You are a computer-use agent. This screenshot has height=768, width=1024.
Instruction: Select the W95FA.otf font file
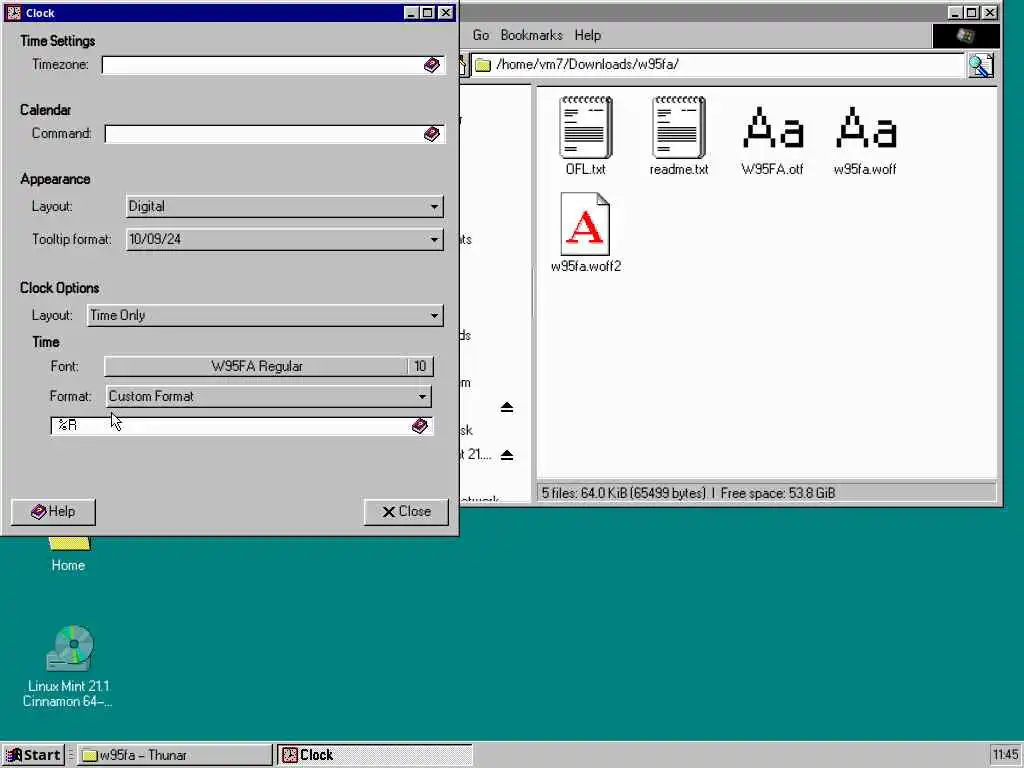point(772,127)
